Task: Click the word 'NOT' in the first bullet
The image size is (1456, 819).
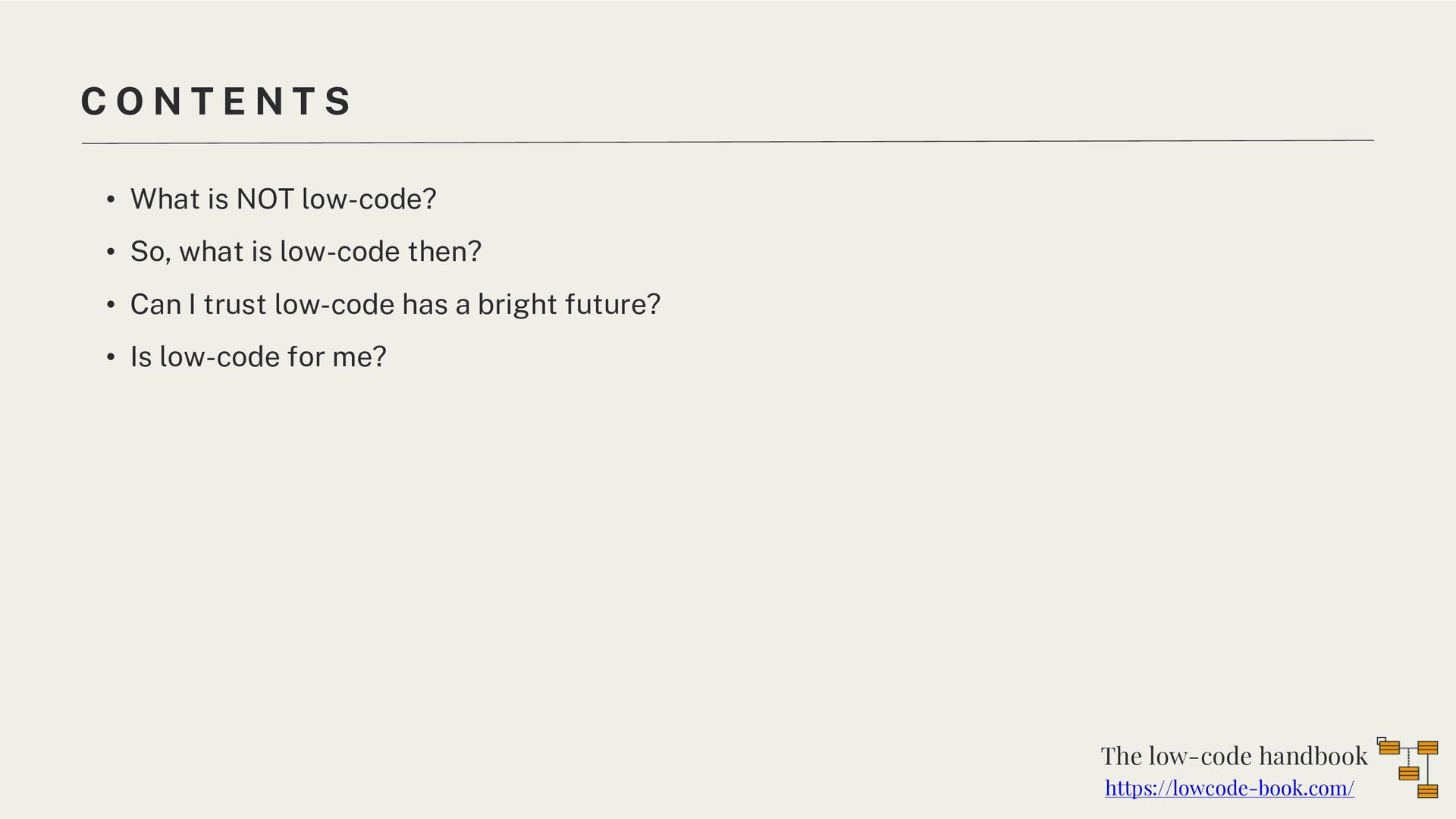Action: pyautogui.click(x=265, y=199)
